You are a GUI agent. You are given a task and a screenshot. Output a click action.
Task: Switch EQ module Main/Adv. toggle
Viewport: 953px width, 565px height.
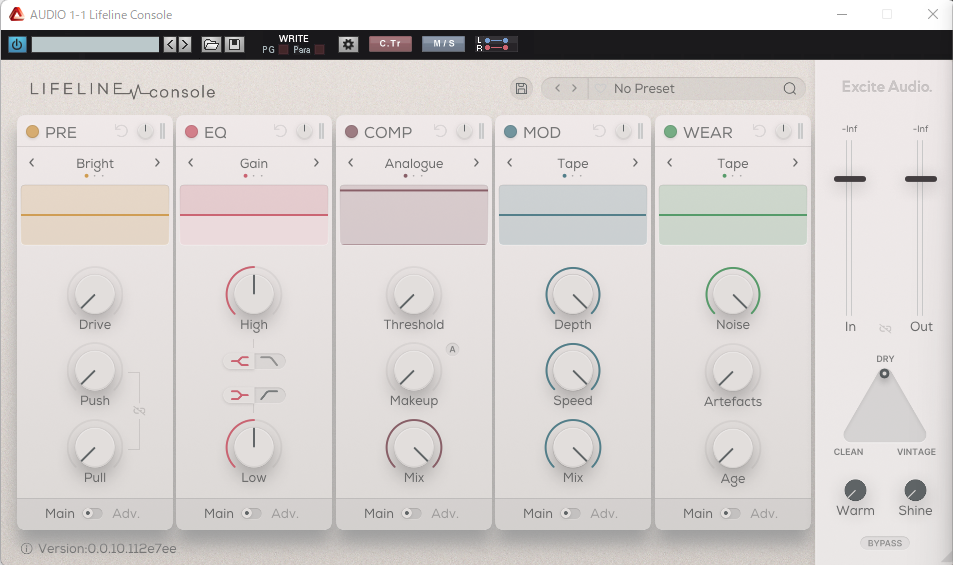[x=252, y=513]
